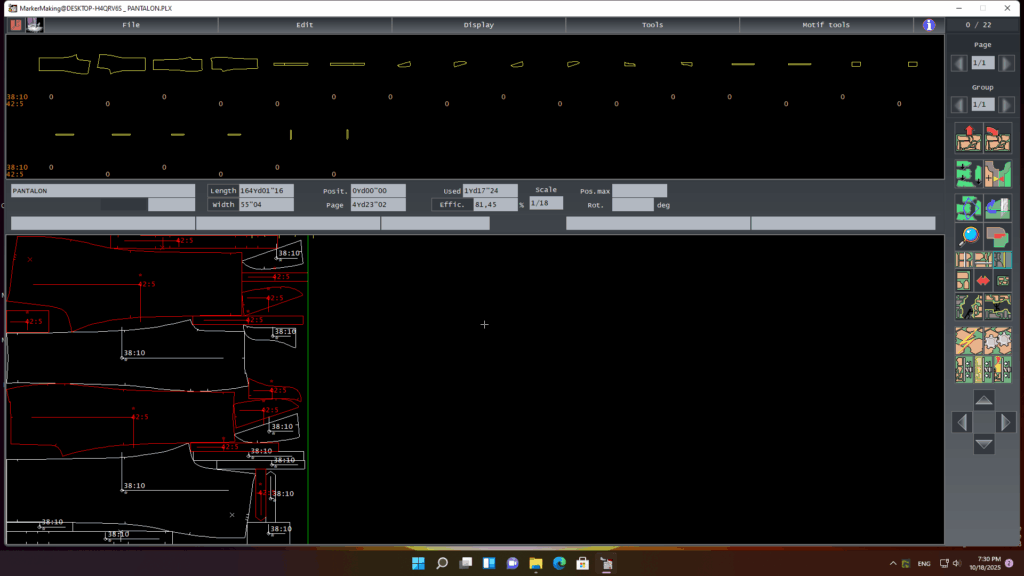Click the red square icon beside File menu

[16, 25]
